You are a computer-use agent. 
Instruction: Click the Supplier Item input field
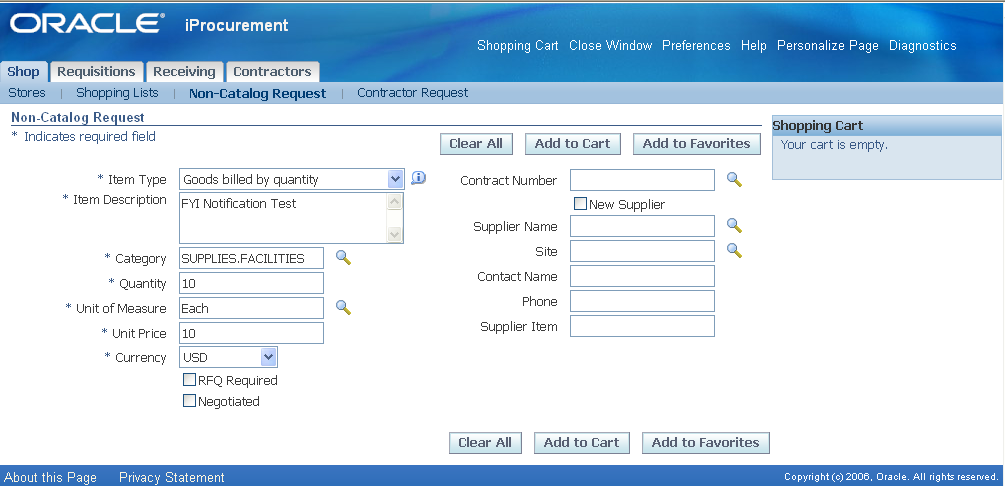point(642,326)
